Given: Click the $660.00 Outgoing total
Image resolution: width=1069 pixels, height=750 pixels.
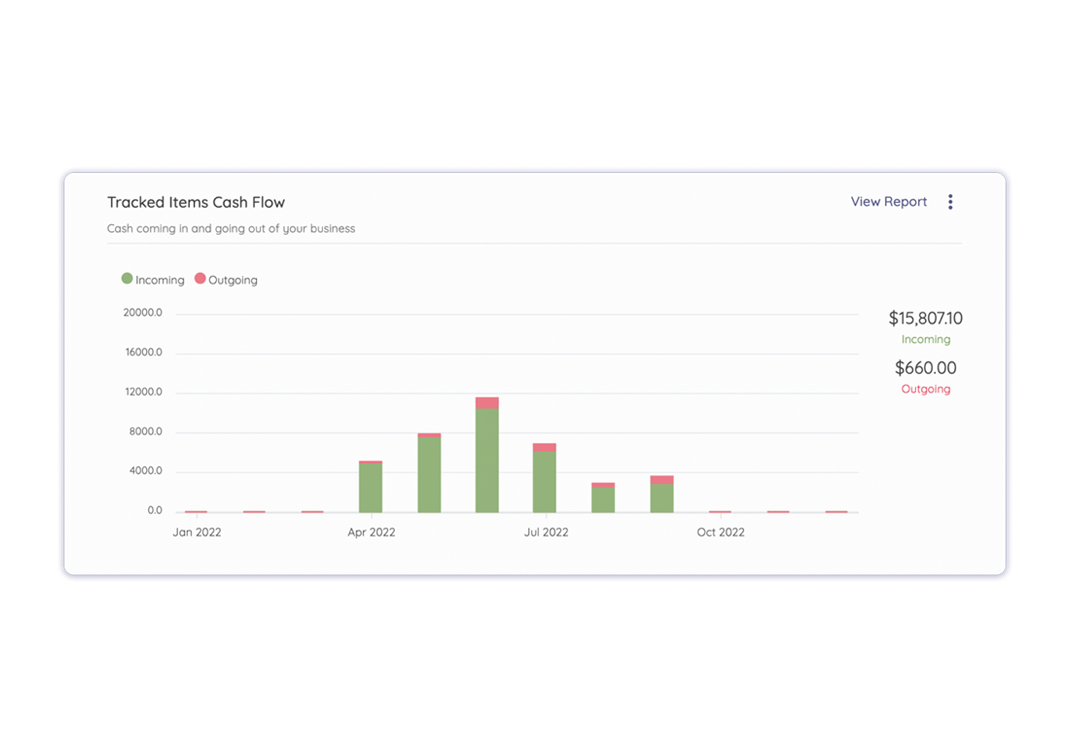Looking at the screenshot, I should [x=926, y=367].
